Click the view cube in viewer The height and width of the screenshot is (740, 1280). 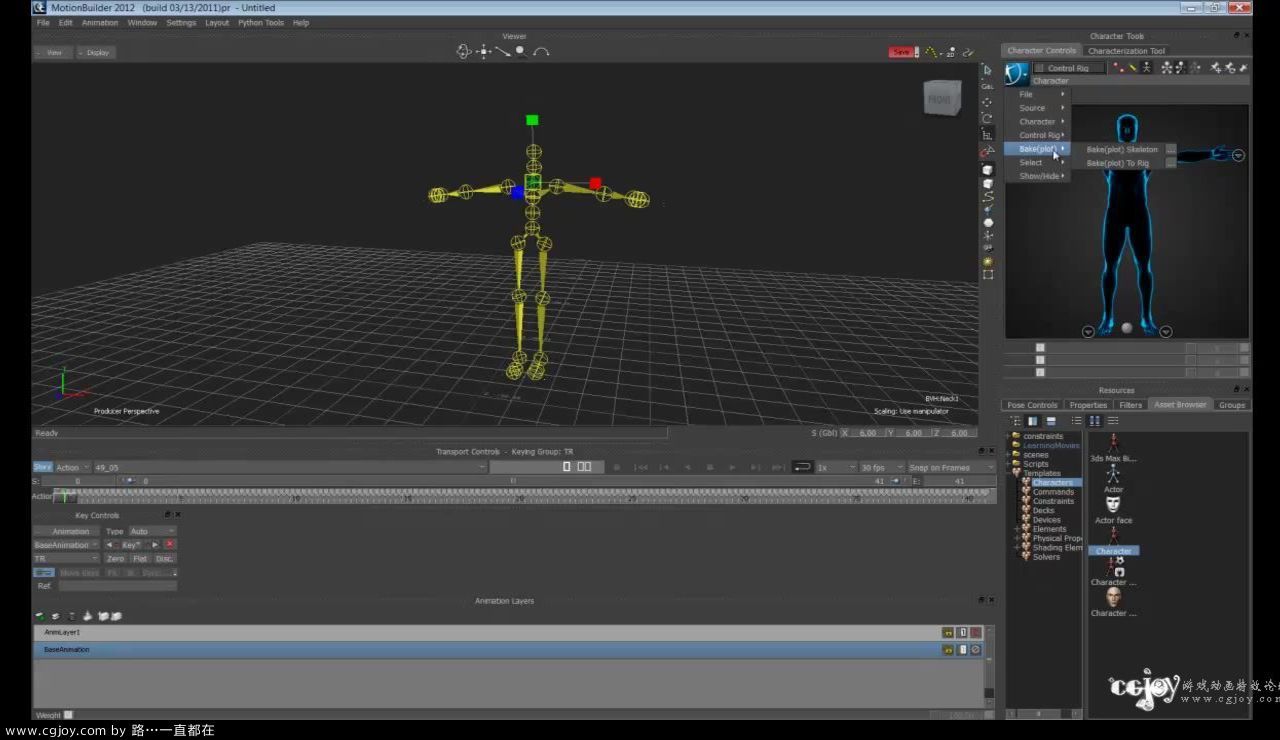(x=940, y=98)
